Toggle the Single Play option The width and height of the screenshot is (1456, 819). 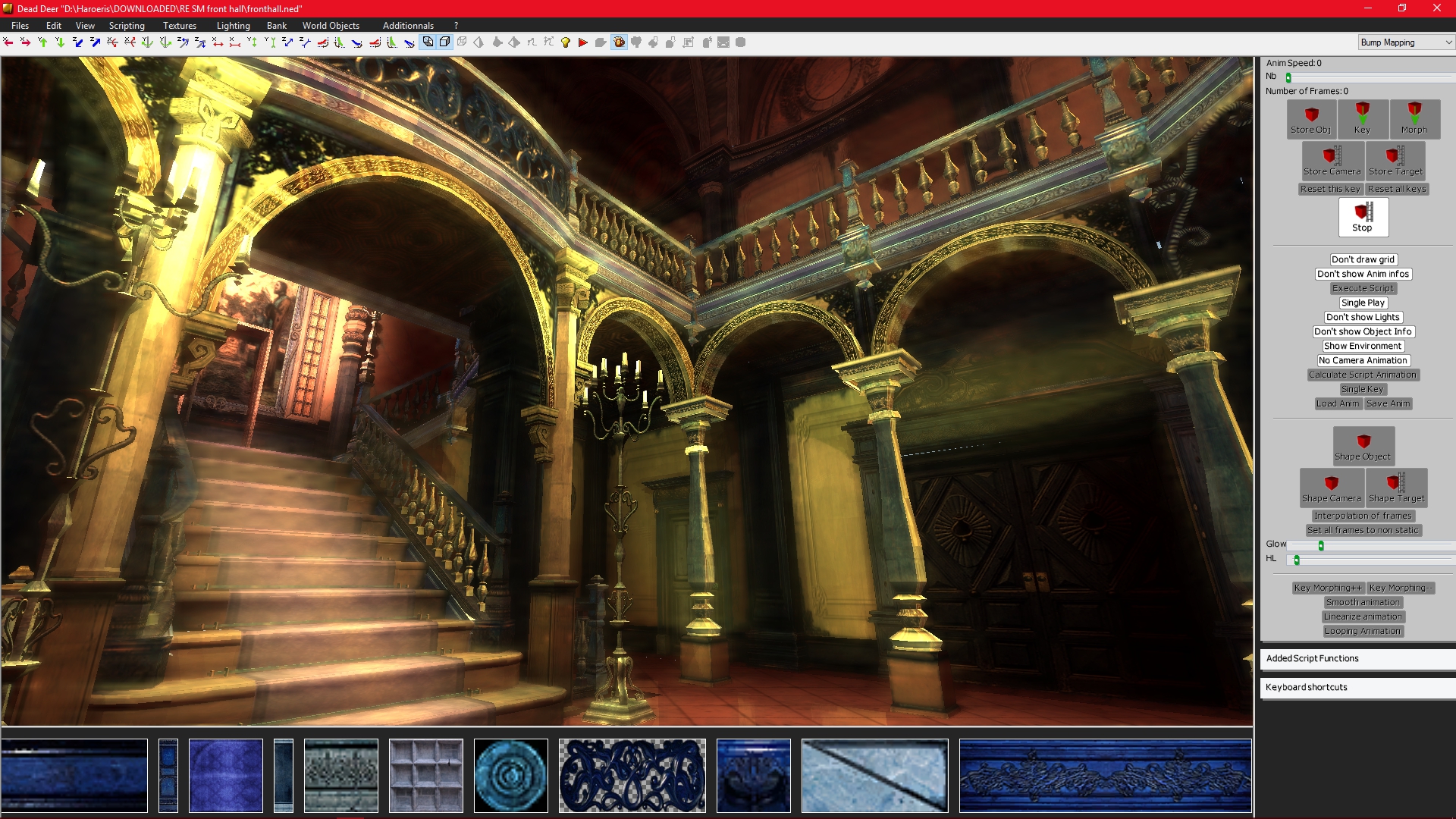[x=1363, y=303]
